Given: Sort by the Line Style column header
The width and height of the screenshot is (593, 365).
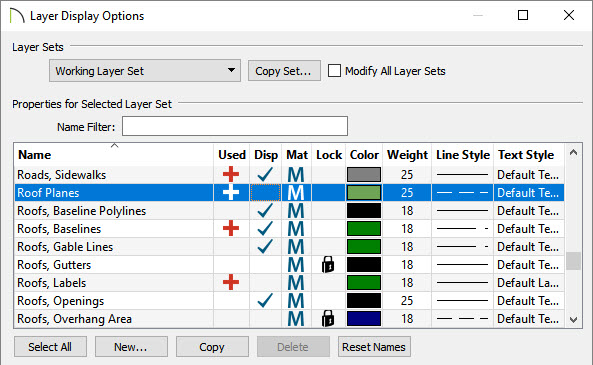Looking at the screenshot, I should click(x=463, y=155).
